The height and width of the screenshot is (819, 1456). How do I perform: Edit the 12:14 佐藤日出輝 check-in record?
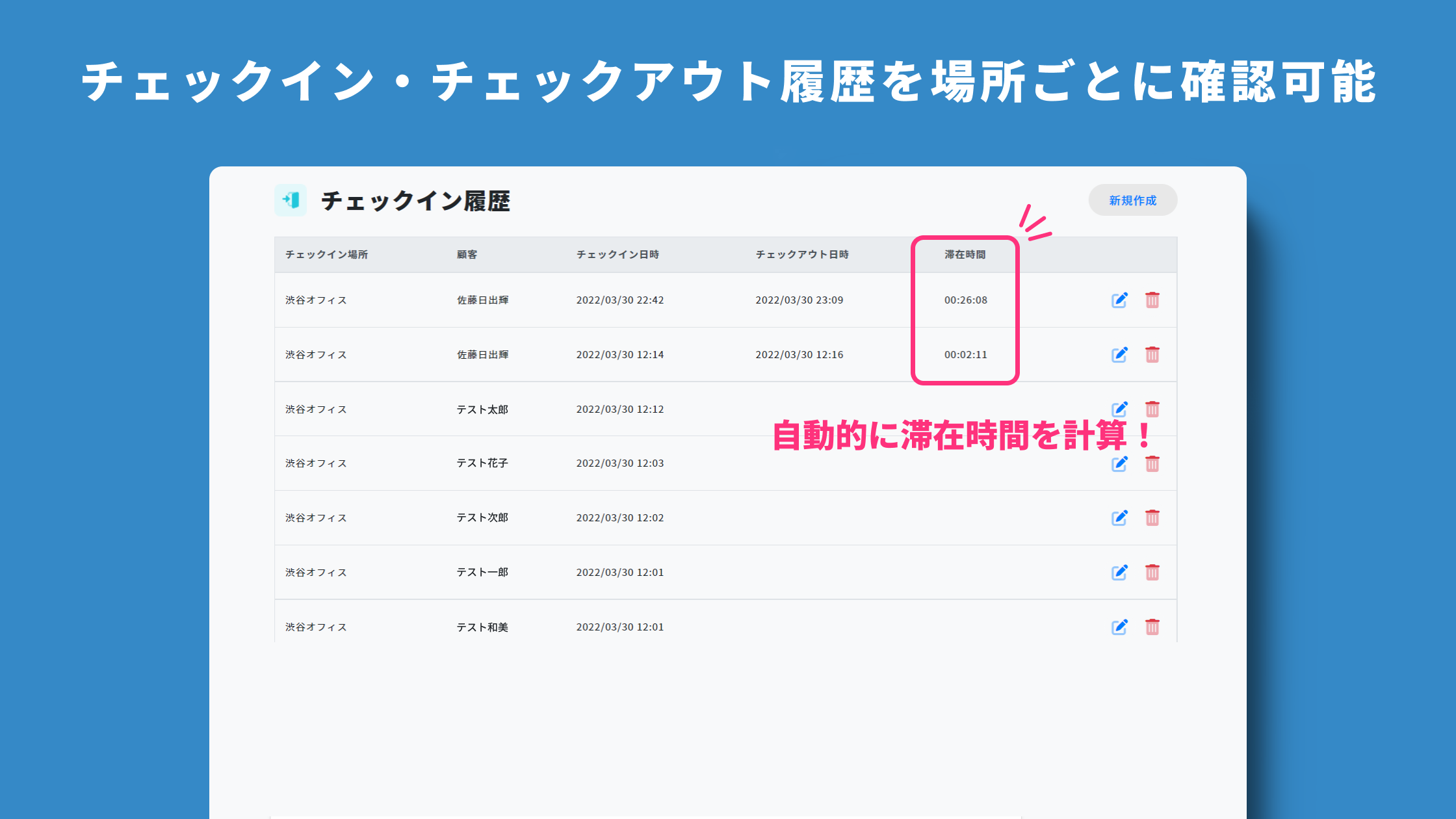pos(1119,355)
